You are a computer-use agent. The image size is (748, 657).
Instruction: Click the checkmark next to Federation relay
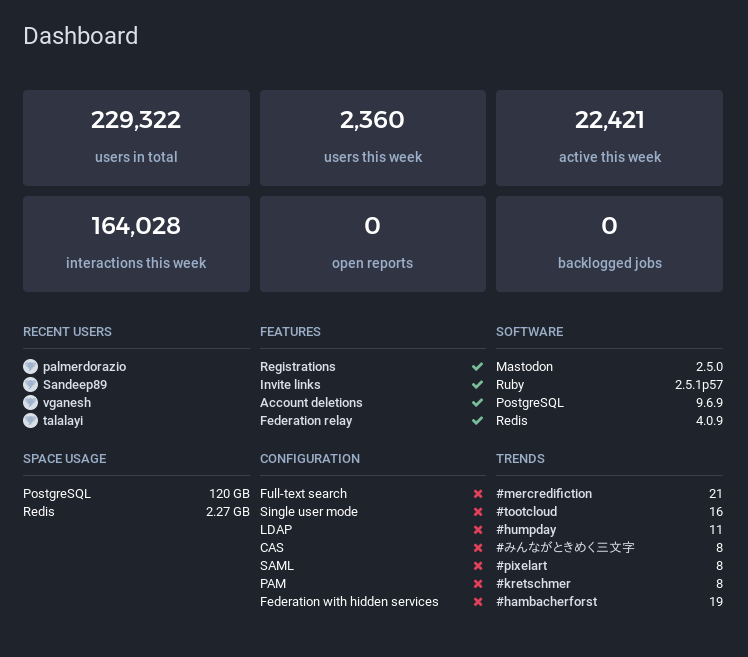pos(478,421)
